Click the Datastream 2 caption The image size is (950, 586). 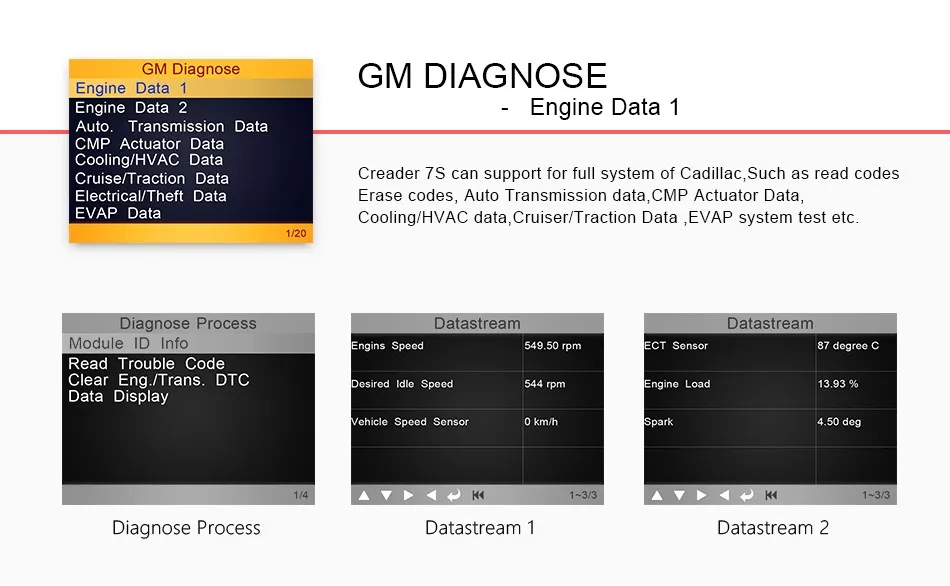tap(772, 528)
